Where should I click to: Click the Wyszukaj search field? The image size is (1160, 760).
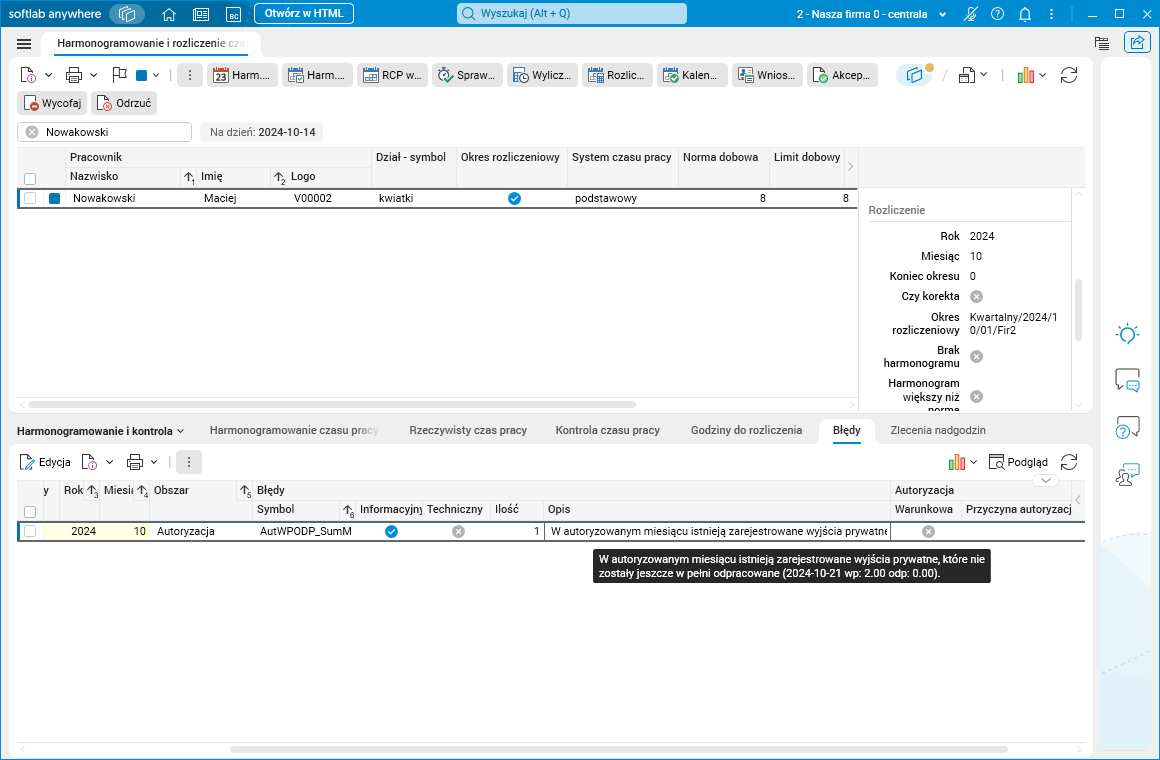click(572, 13)
